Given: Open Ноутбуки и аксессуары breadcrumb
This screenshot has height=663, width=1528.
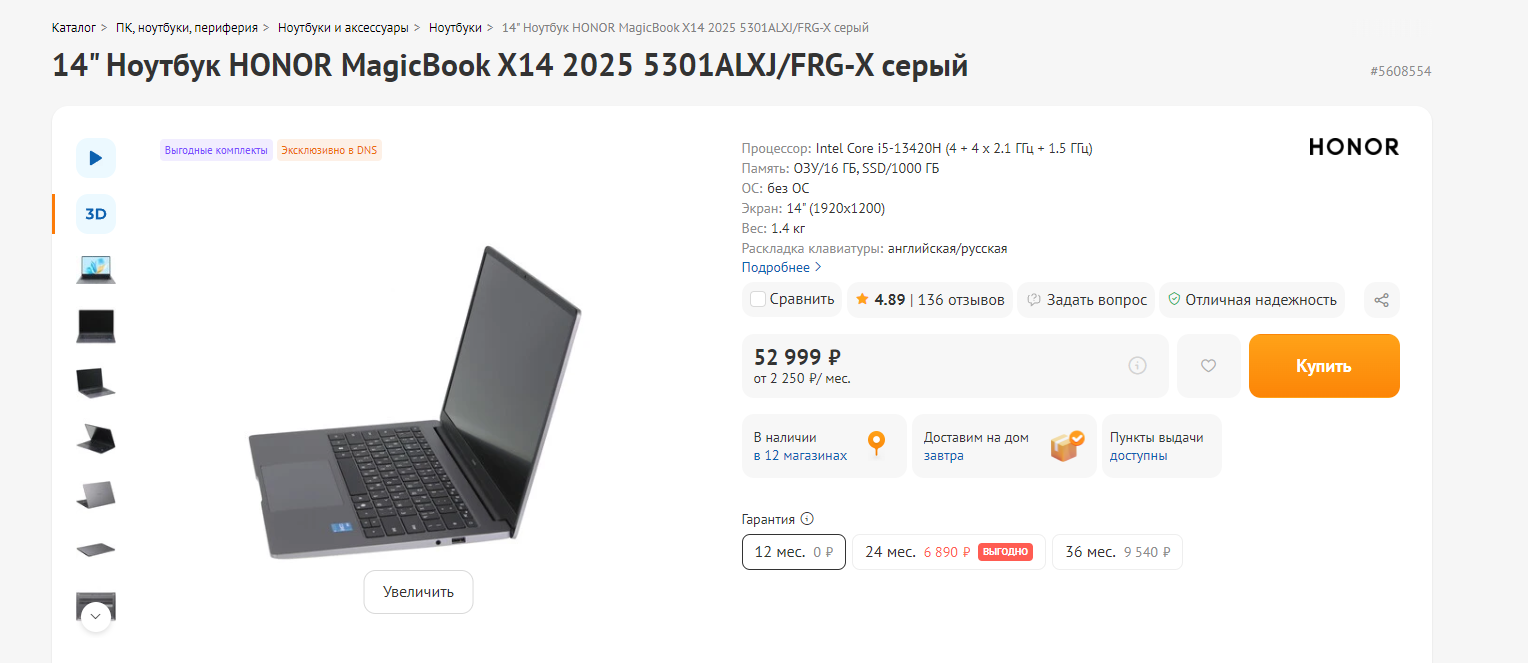Looking at the screenshot, I should tap(344, 27).
